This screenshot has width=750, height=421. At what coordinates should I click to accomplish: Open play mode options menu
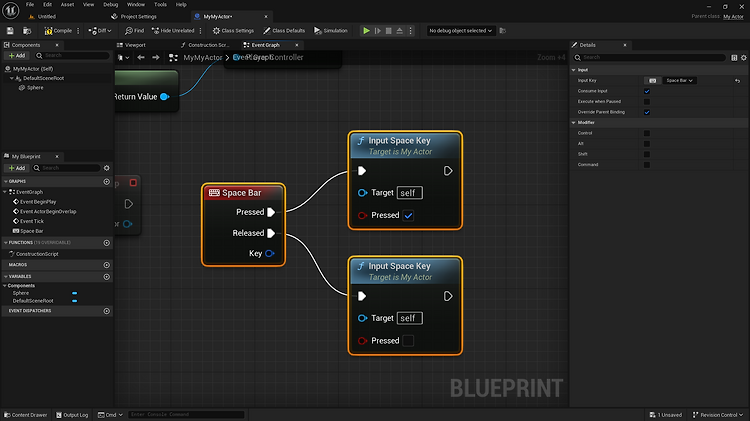(x=410, y=31)
